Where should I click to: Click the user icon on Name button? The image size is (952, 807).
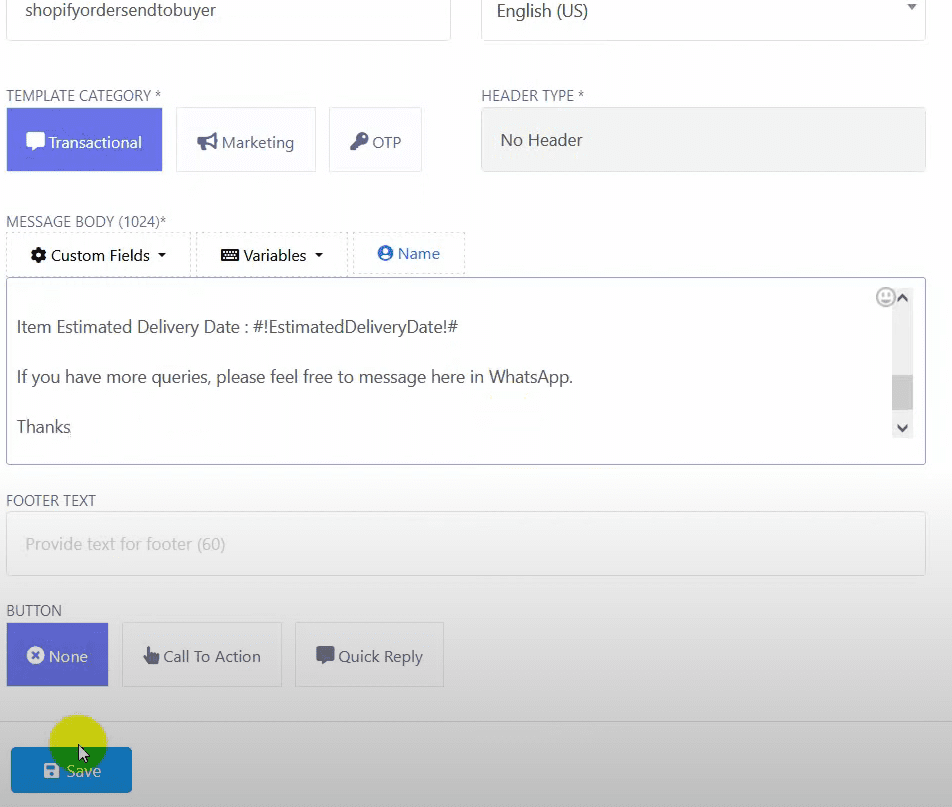coord(385,254)
